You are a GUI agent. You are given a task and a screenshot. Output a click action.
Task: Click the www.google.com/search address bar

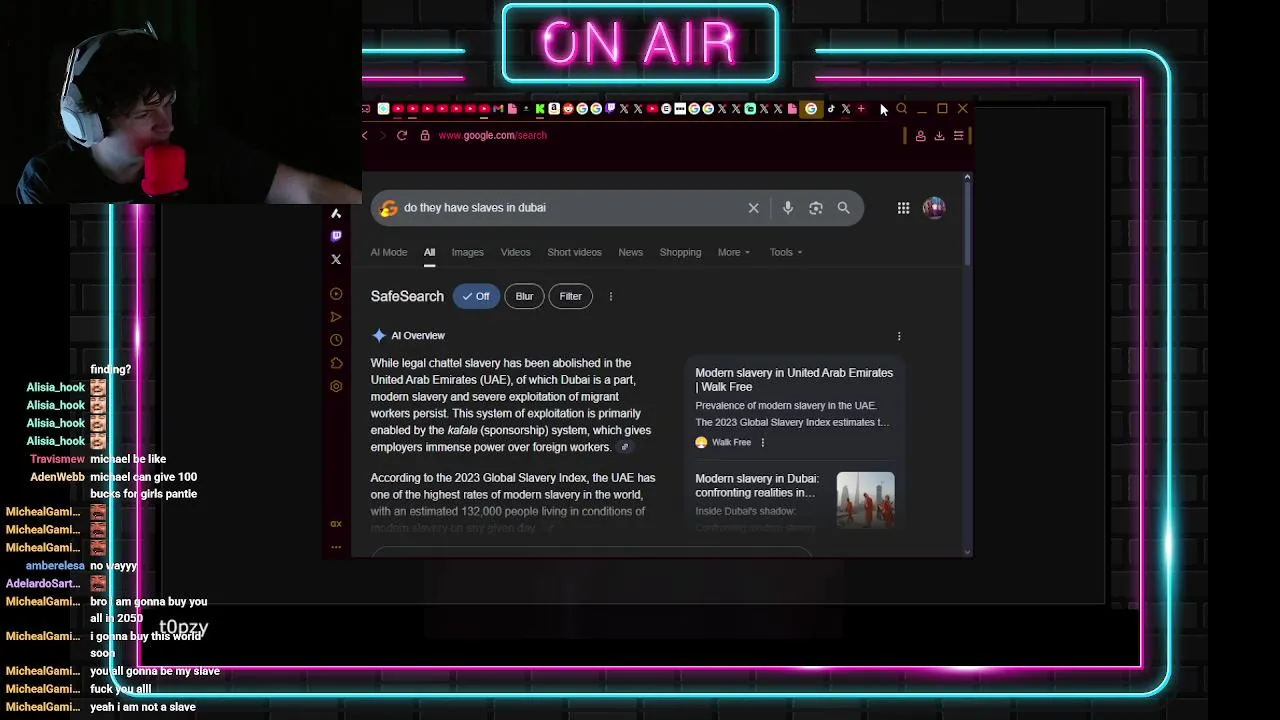tap(492, 135)
